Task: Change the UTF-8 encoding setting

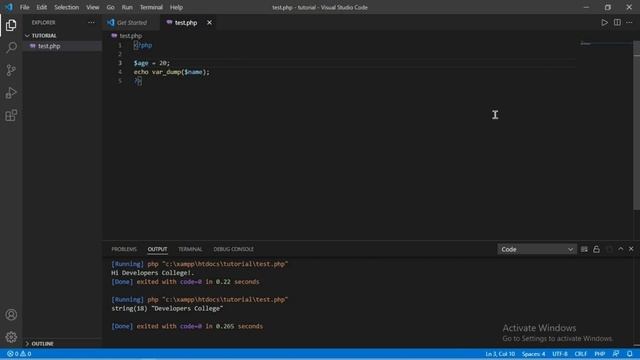Action: [x=560, y=354]
